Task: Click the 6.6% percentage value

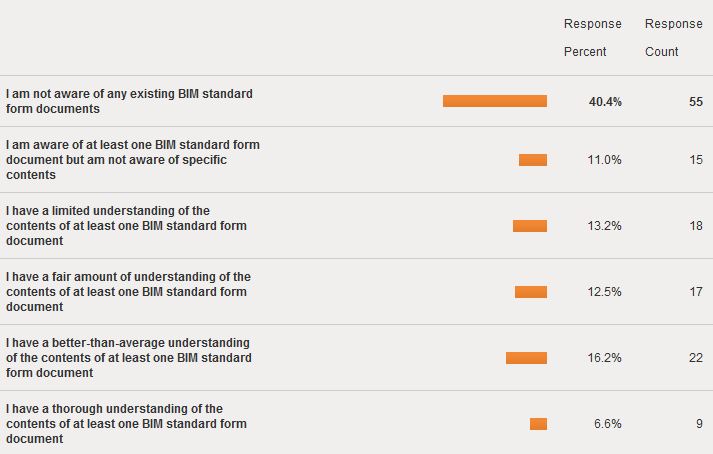Action: (x=608, y=424)
